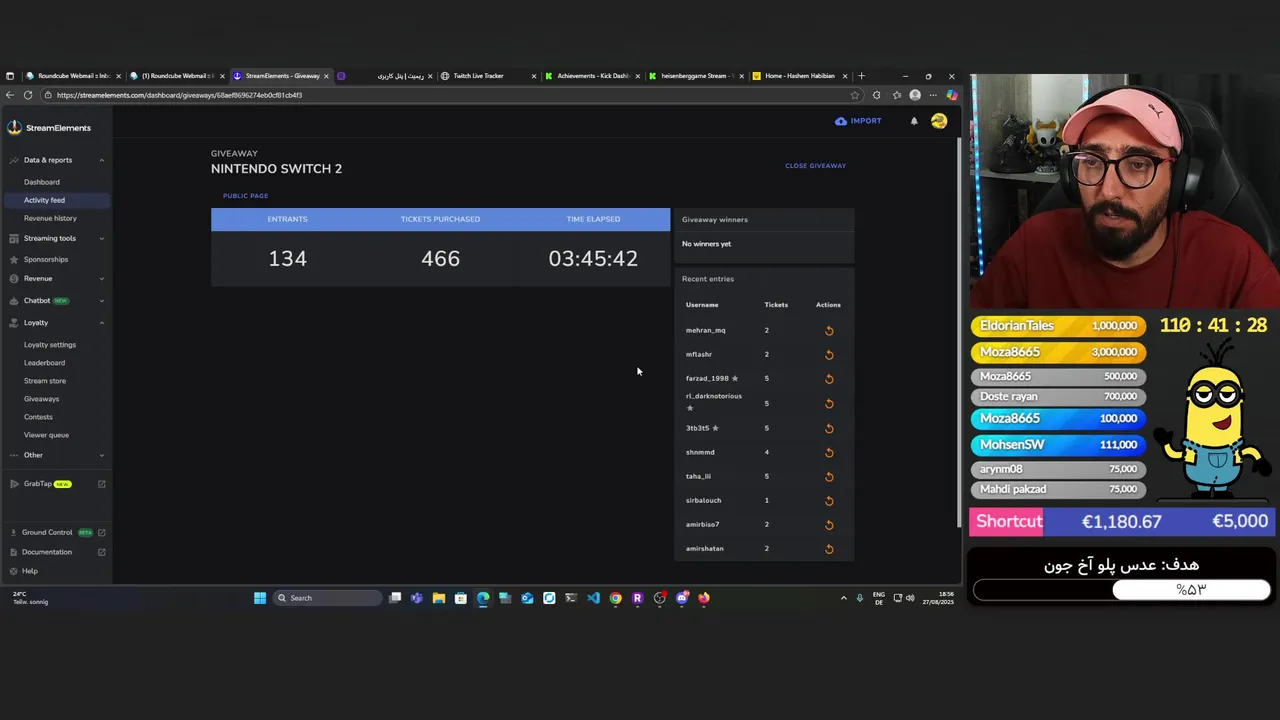The height and width of the screenshot is (720, 1280).
Task: Refund the mehran_mq entry
Action: pyautogui.click(x=829, y=331)
